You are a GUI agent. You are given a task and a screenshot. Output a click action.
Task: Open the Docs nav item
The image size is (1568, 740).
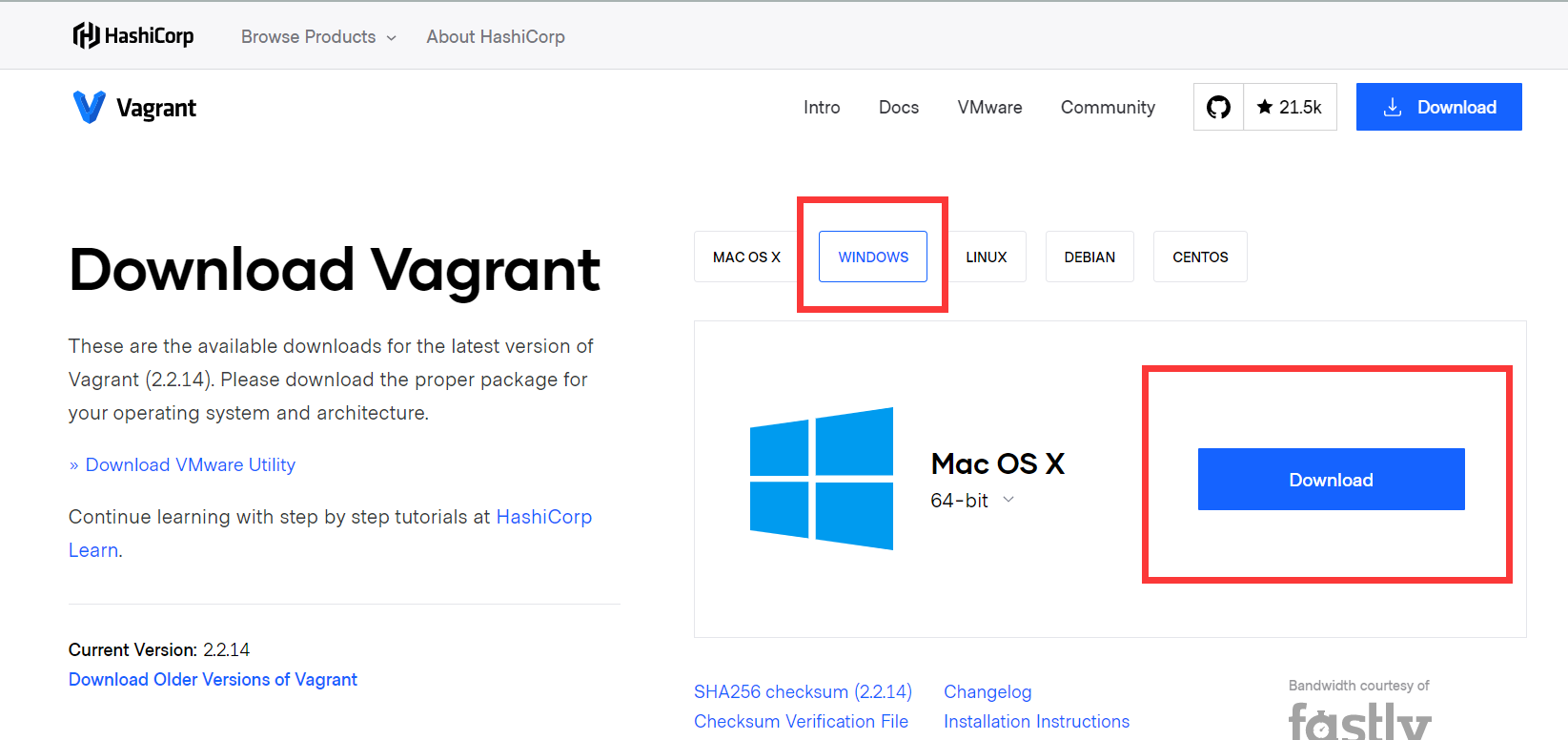click(899, 107)
